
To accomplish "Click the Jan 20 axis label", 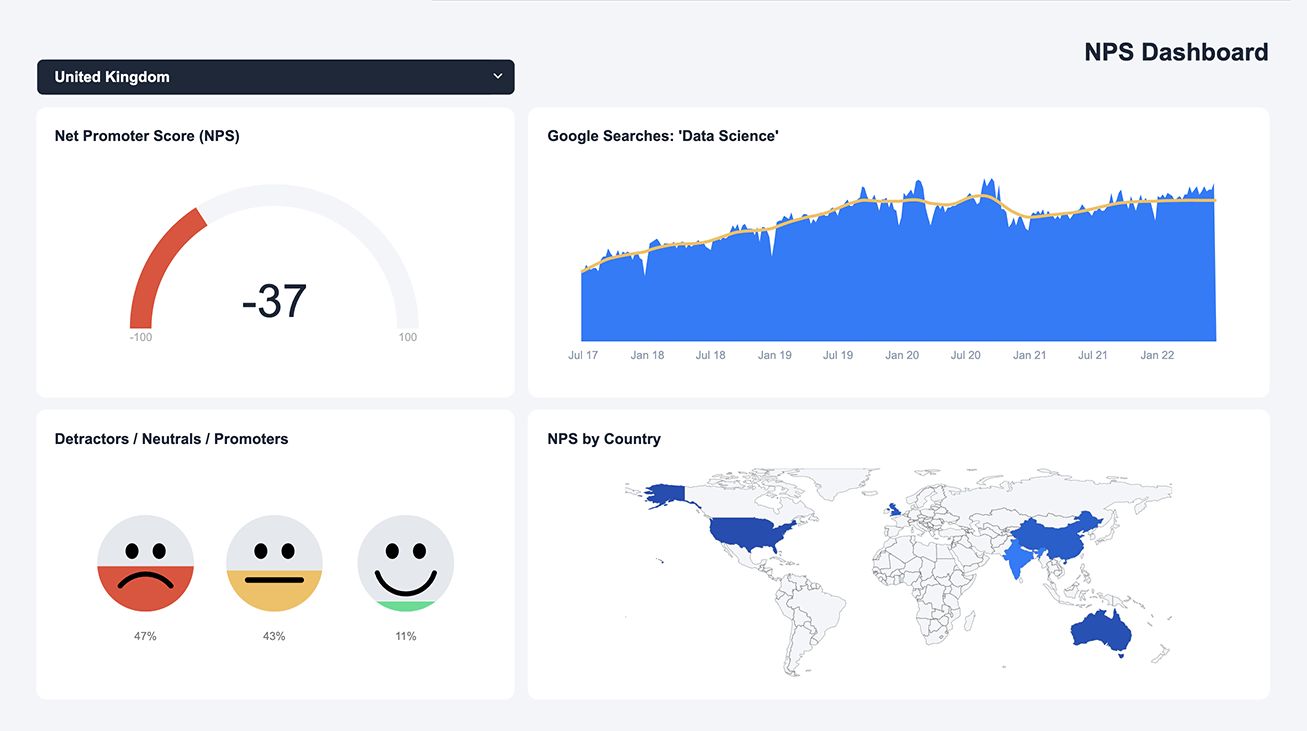I will (901, 355).
